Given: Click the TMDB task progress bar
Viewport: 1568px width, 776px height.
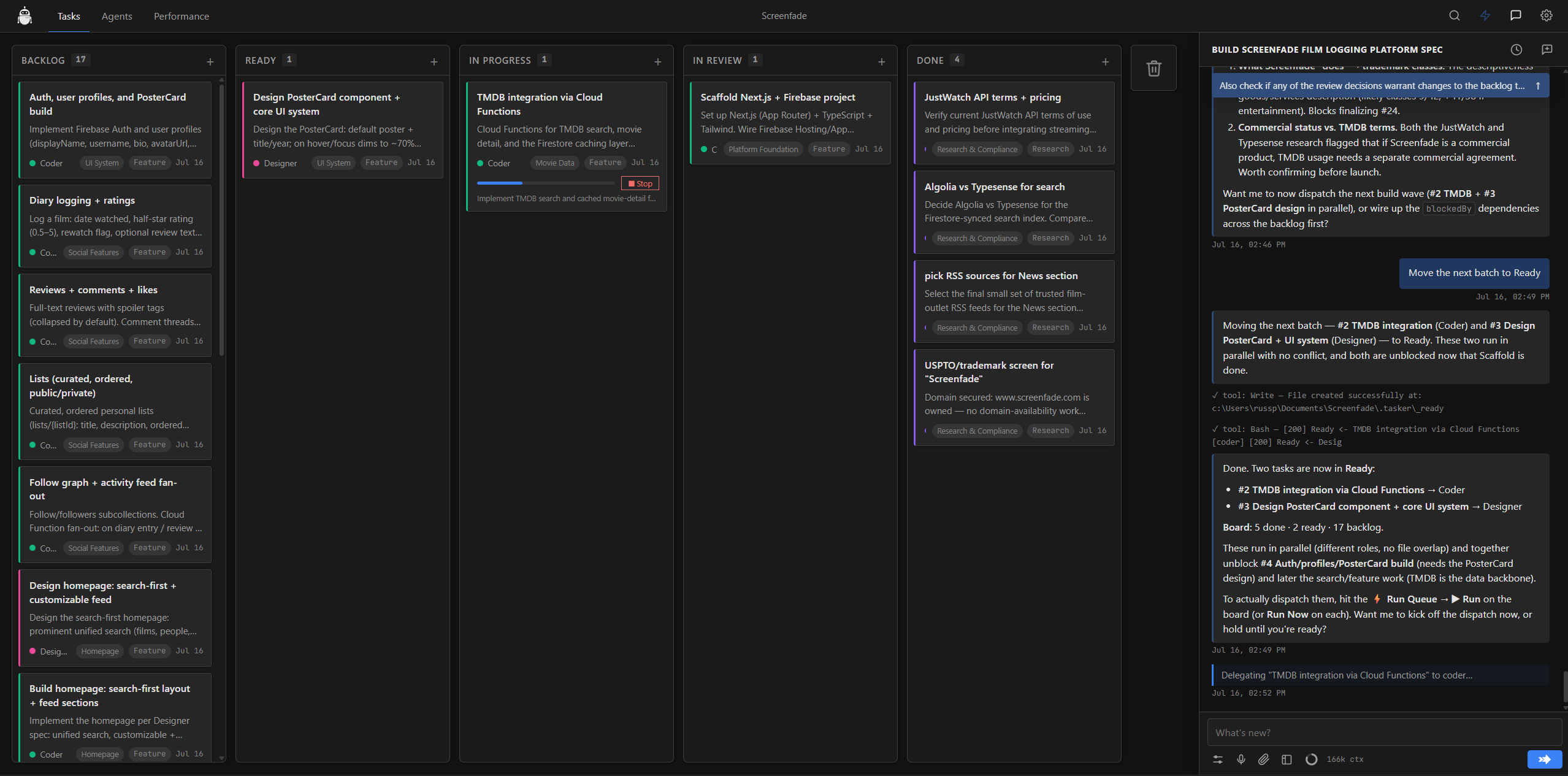Looking at the screenshot, I should (x=546, y=183).
